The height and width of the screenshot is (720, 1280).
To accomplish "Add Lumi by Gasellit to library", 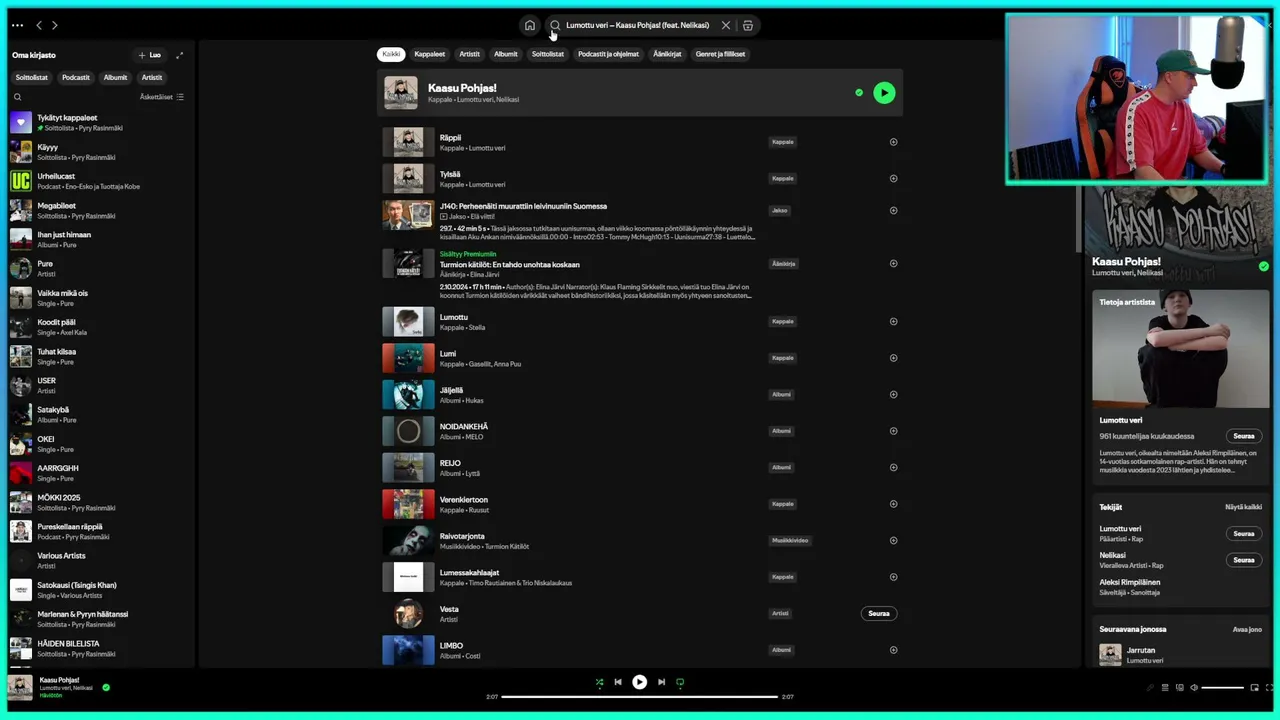I will pos(893,358).
